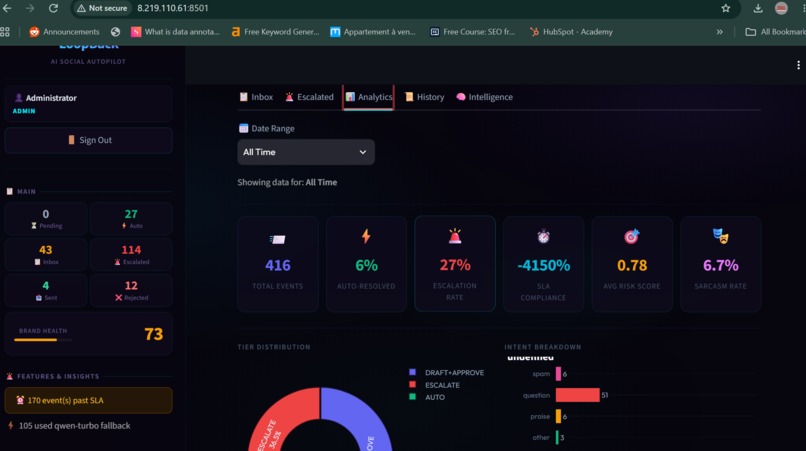
Task: Open the sidebar Escalated tile showing 114
Action: pyautogui.click(x=131, y=255)
